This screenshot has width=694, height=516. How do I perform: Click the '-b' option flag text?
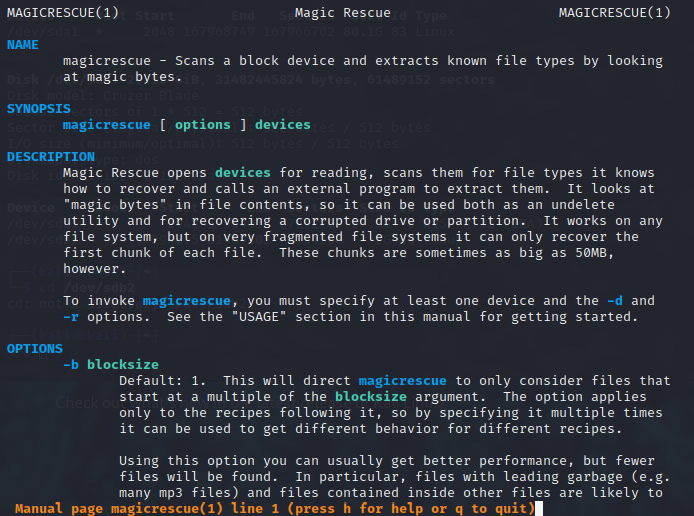click(x=71, y=365)
